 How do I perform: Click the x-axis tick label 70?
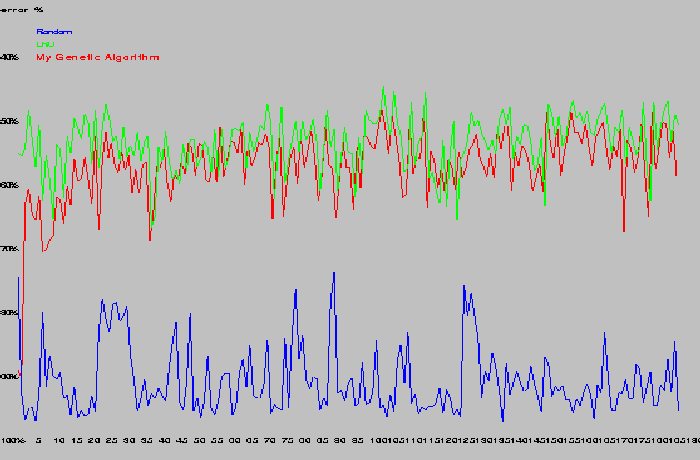(270, 440)
